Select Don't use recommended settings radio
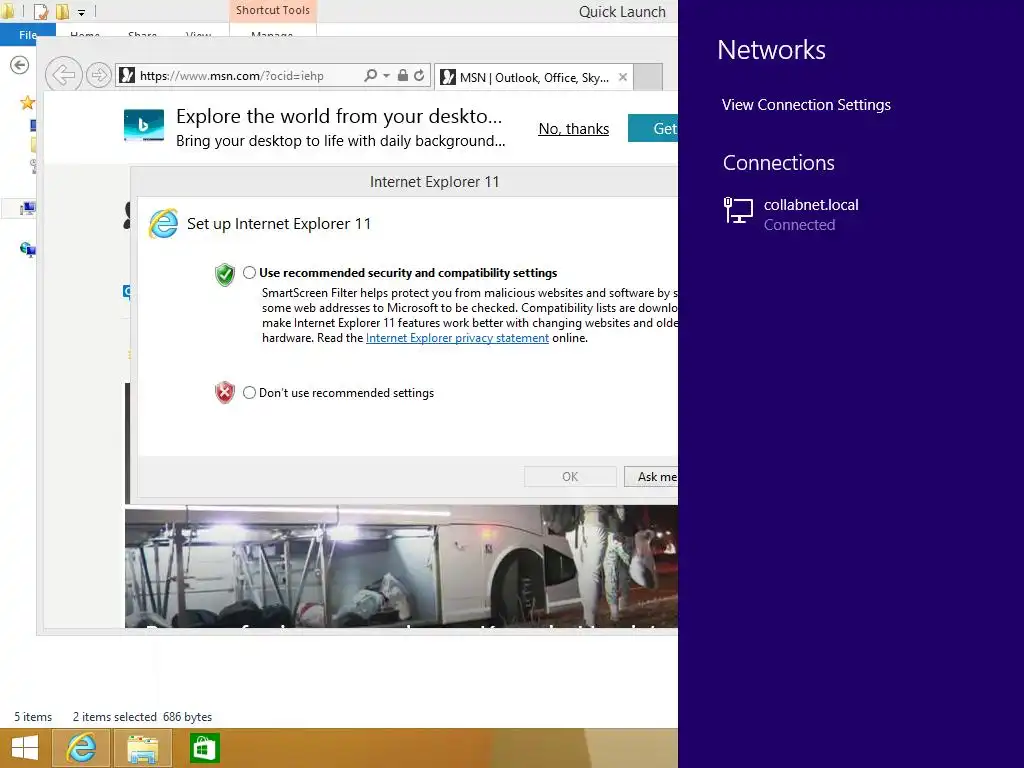Viewport: 1024px width, 768px height. click(249, 392)
